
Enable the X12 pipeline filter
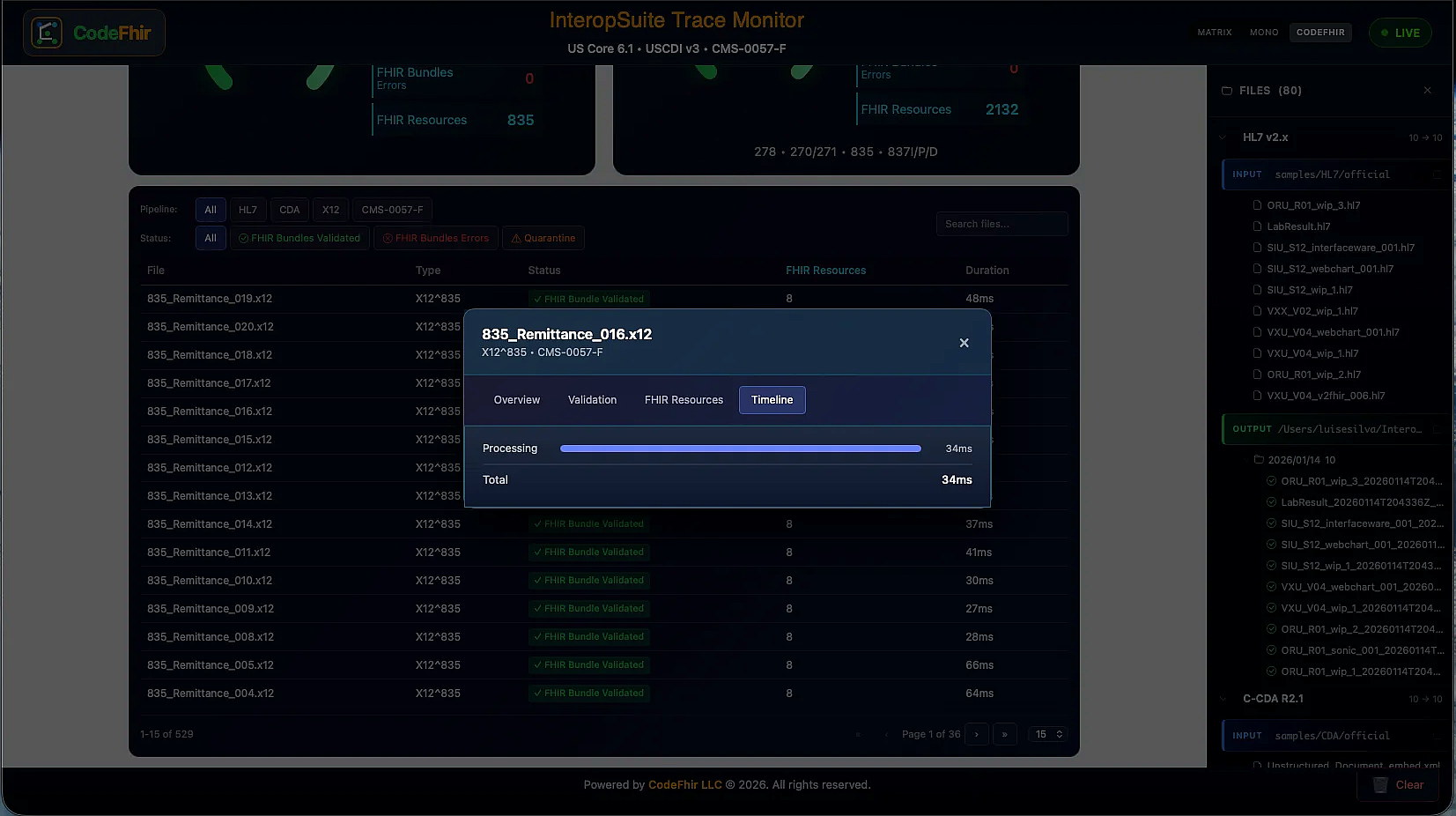coord(330,210)
